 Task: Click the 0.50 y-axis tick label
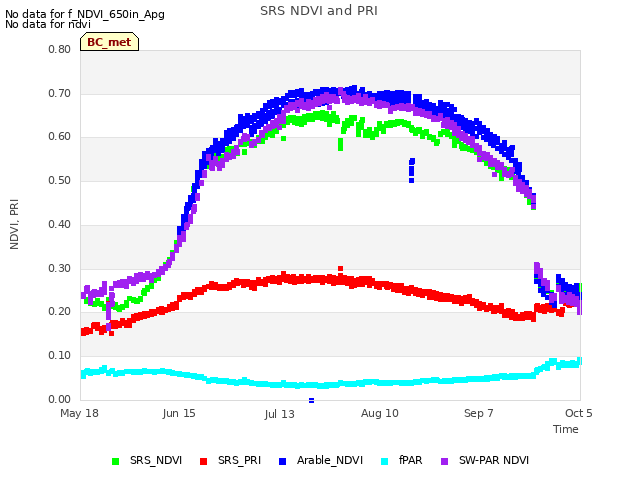point(60,180)
